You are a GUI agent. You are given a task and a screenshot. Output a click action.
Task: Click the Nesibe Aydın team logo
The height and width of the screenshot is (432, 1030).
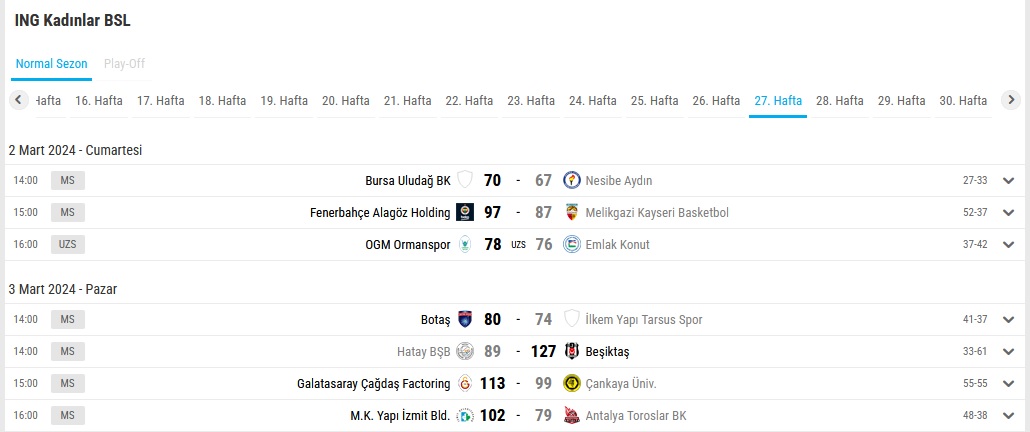(x=572, y=180)
